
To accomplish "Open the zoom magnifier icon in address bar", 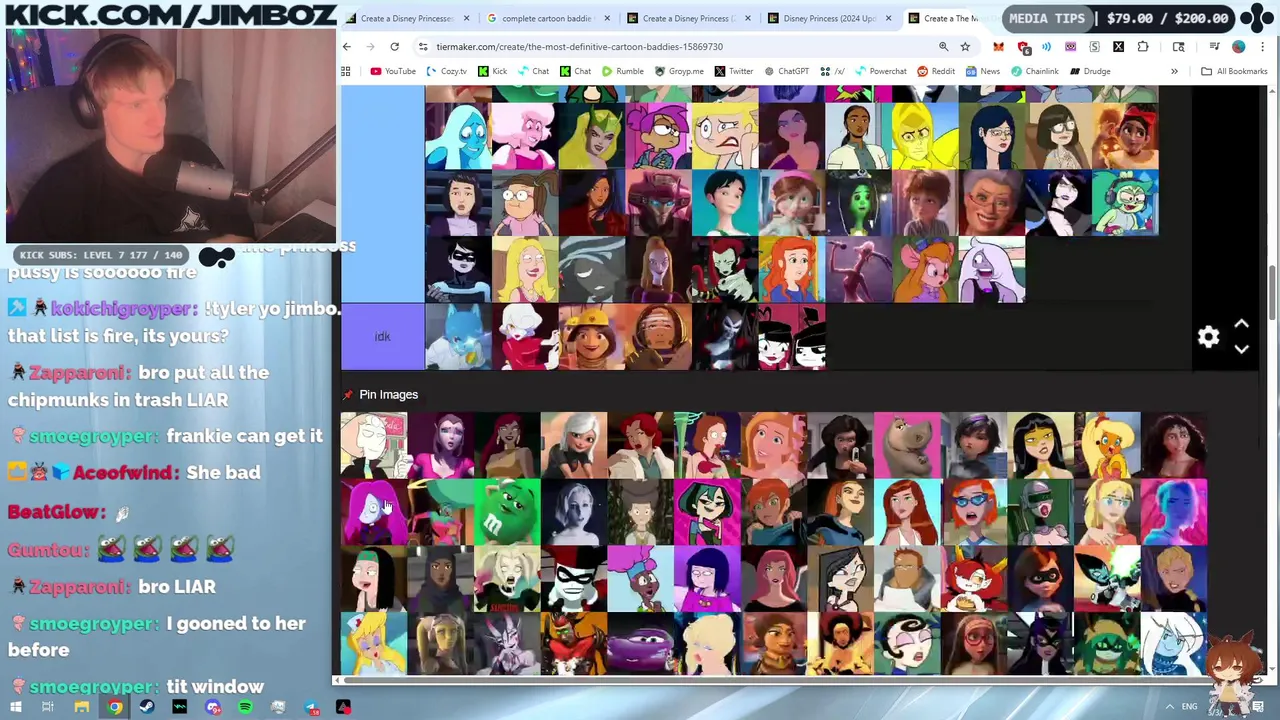I will coord(943,46).
